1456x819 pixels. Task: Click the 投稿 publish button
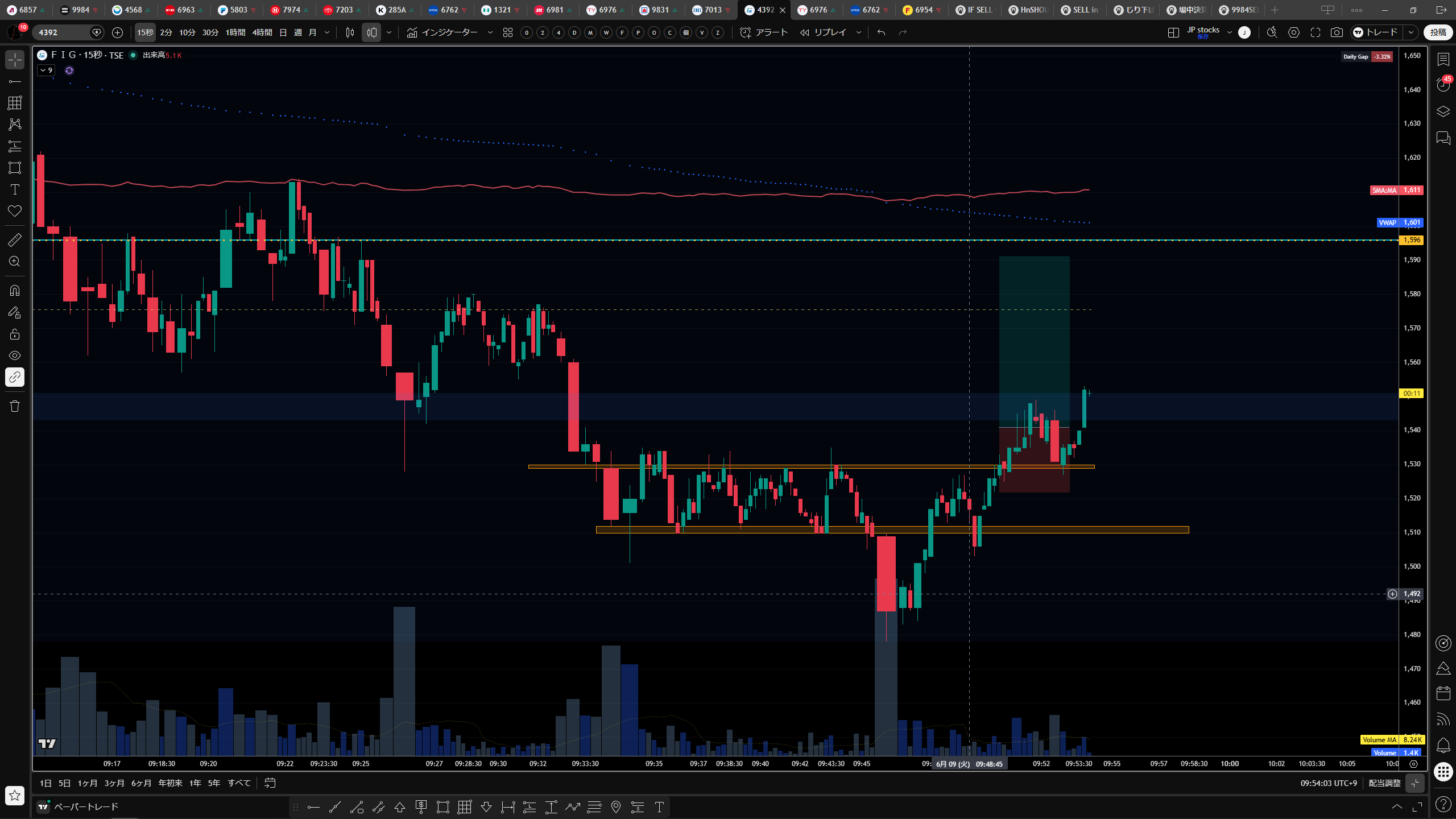point(1438,32)
